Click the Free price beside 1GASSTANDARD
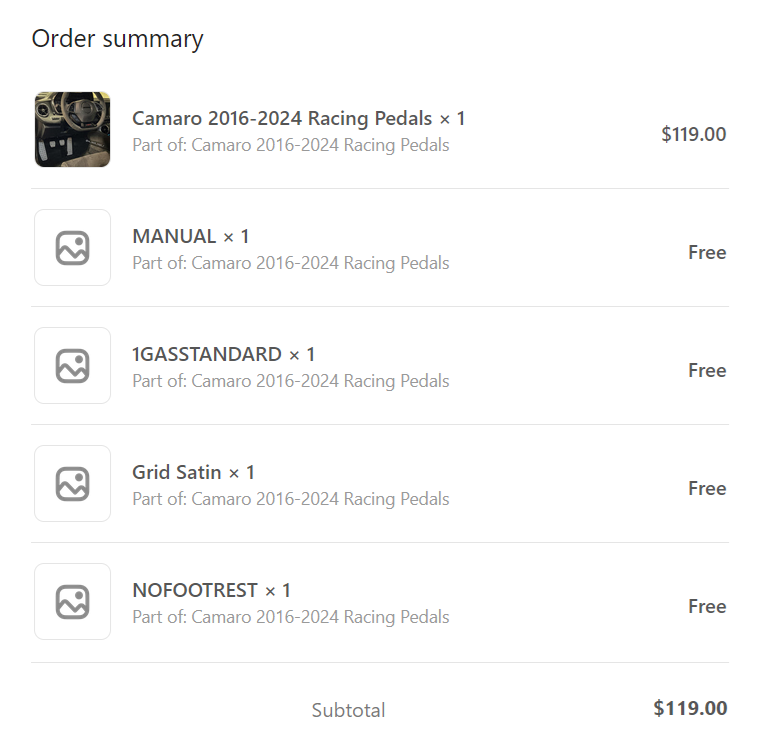The height and width of the screenshot is (731, 766). click(706, 370)
